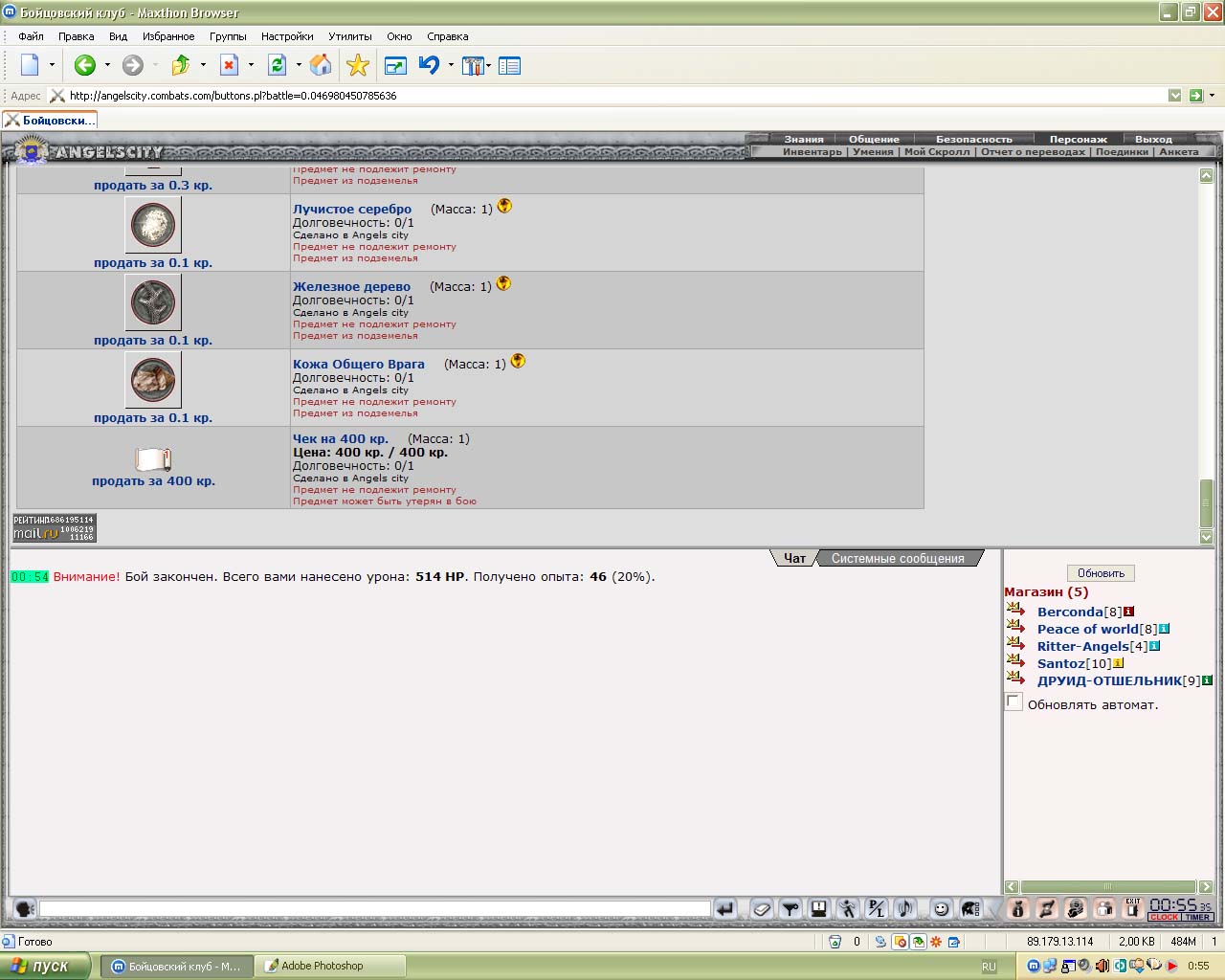Select the Чат tab
Viewport: 1225px width, 980px height.
point(794,558)
